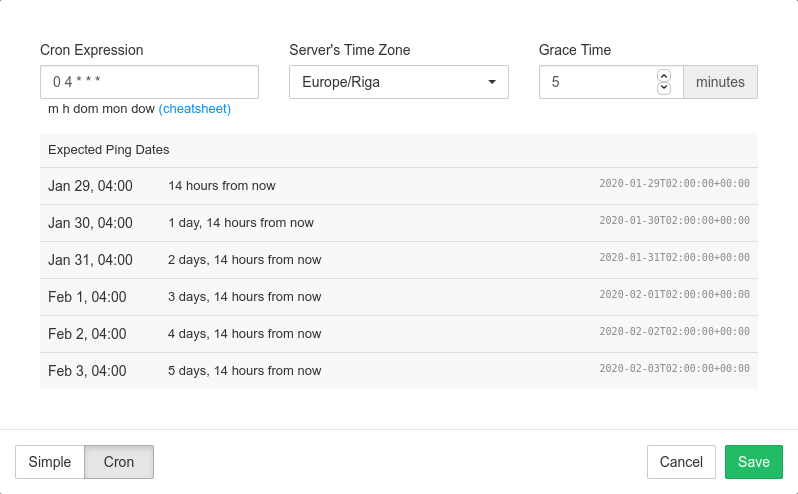The height and width of the screenshot is (494, 798).
Task: Open the cron cheatsheet link
Action: (195, 108)
